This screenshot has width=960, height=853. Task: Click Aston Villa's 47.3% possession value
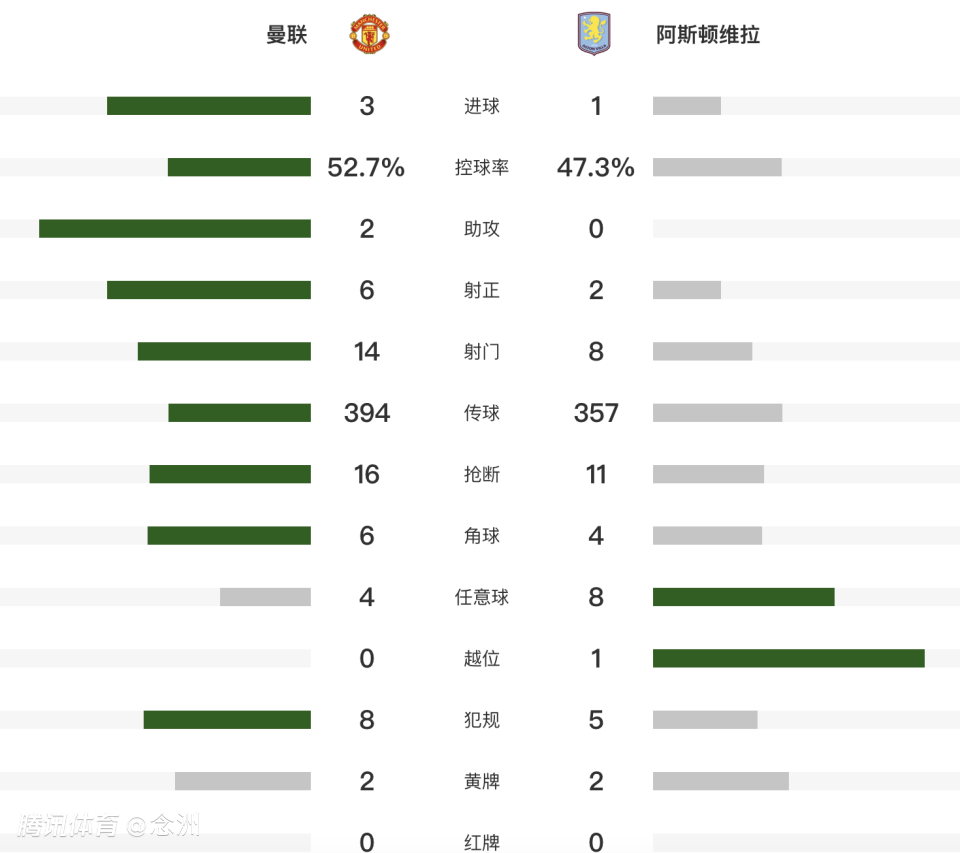point(596,168)
